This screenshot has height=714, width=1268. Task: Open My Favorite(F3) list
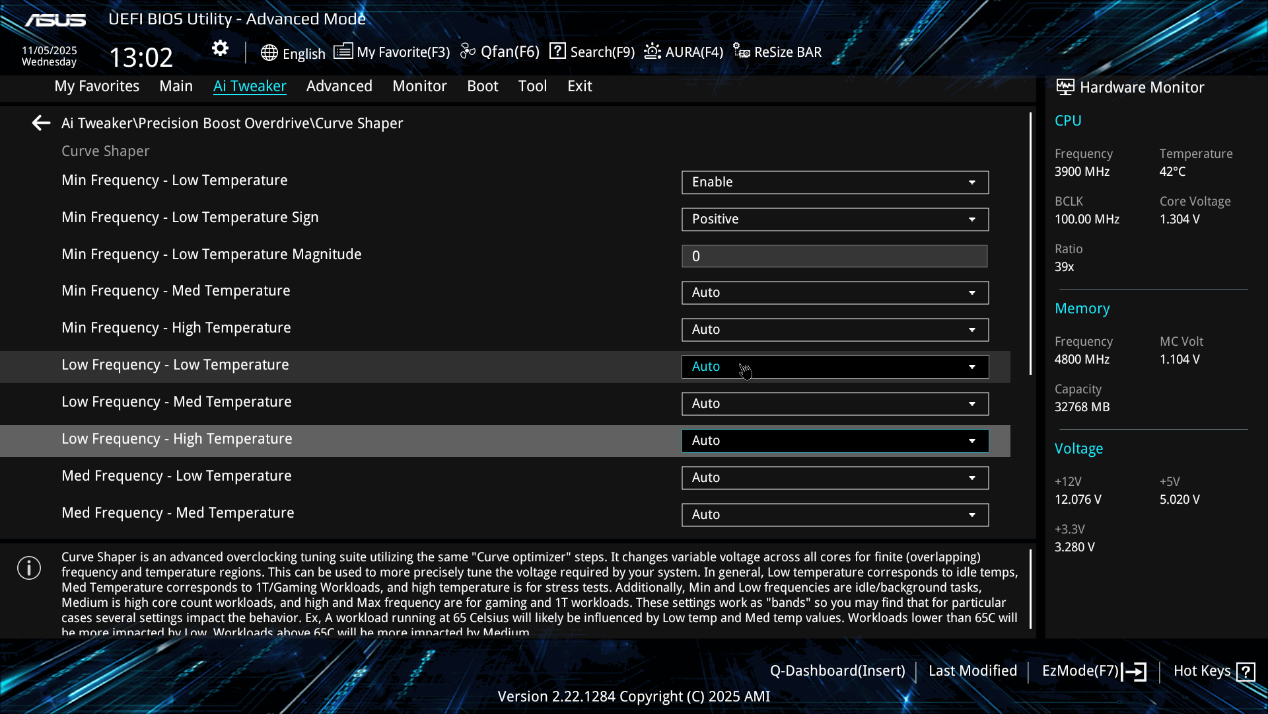pos(391,52)
